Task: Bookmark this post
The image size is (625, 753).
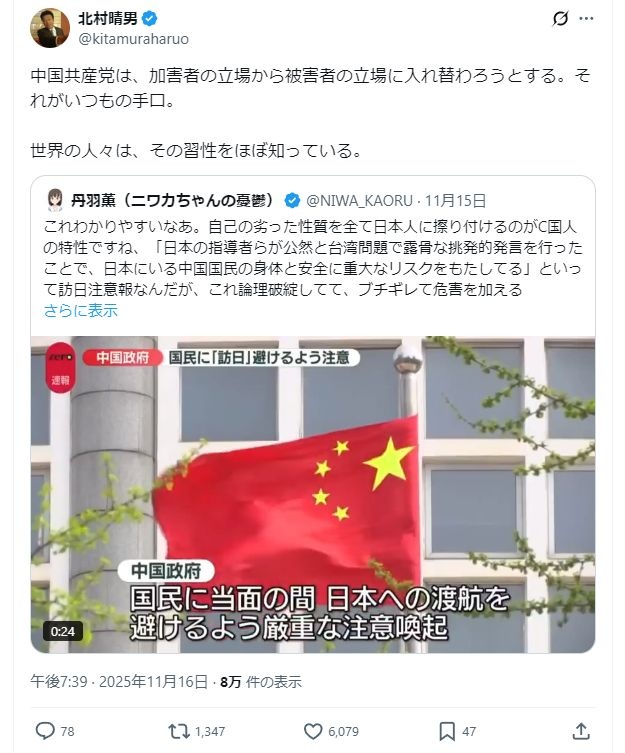Action: (447, 731)
